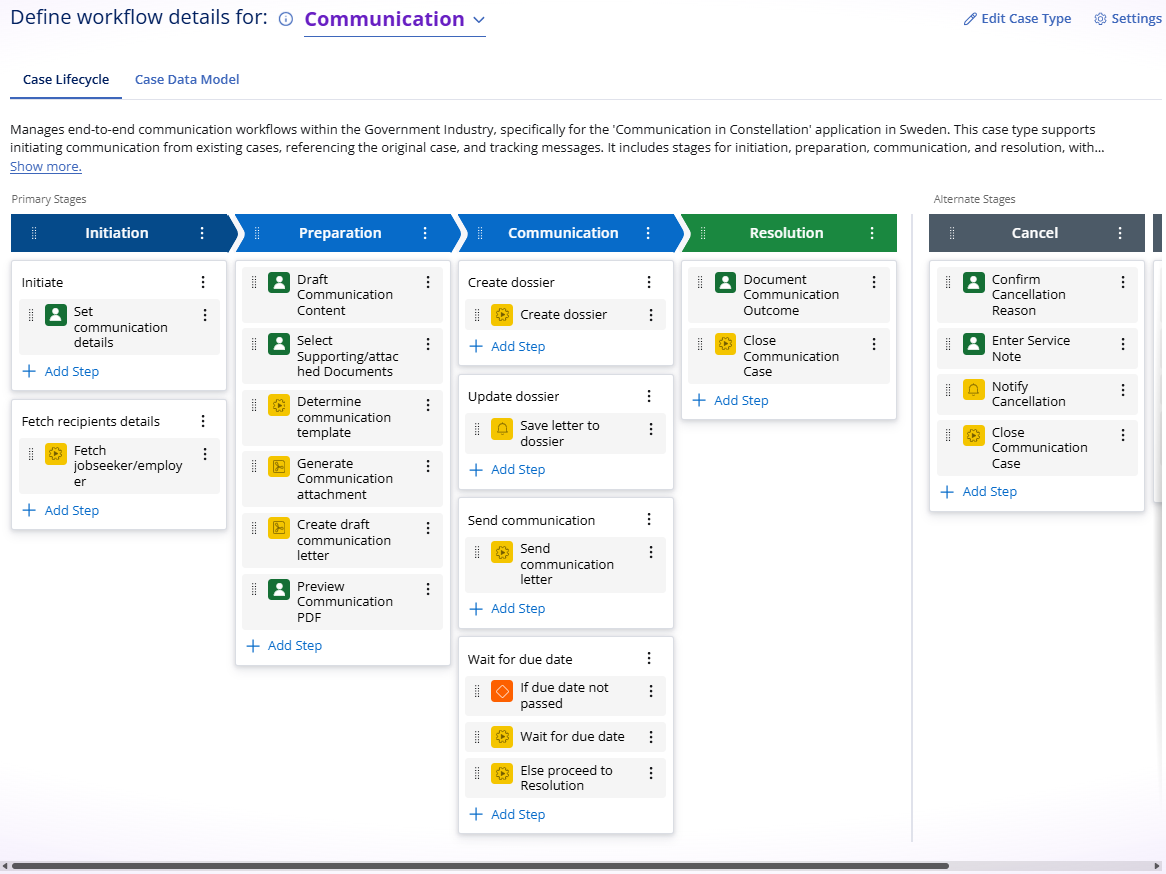1166x874 pixels.
Task: Click the If due date not passed decision icon
Action: pyautogui.click(x=502, y=691)
